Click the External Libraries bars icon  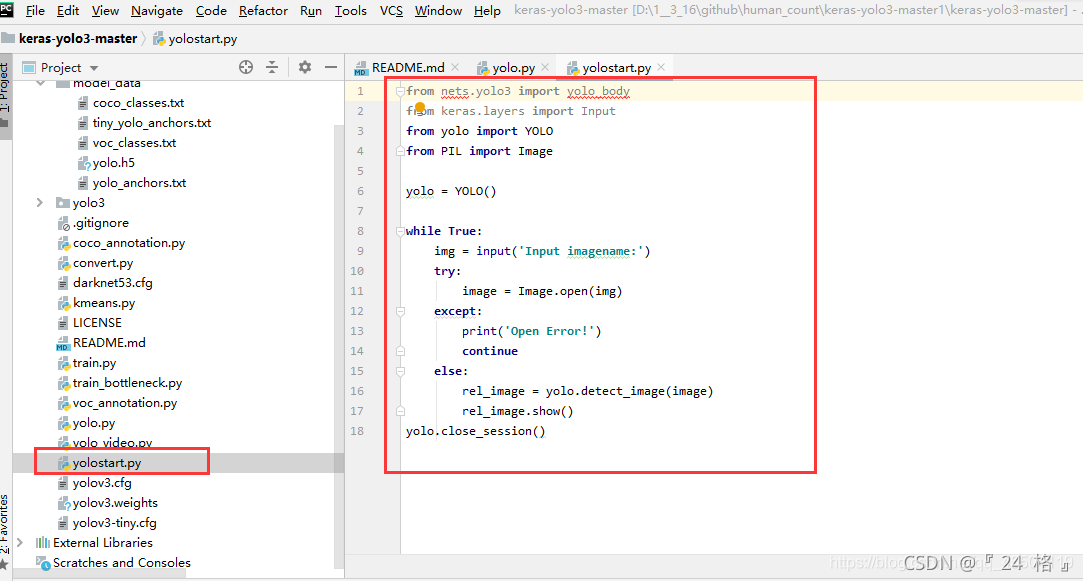(43, 542)
